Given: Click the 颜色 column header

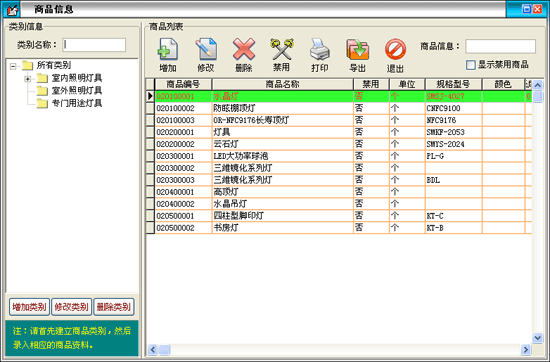Looking at the screenshot, I should [x=503, y=84].
